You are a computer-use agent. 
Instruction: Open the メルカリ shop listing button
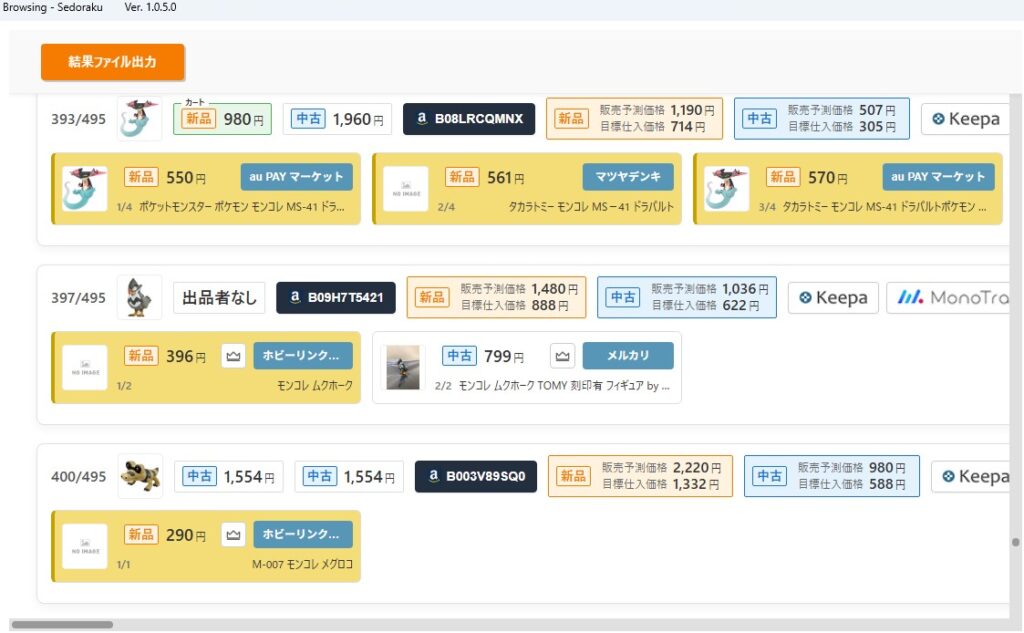pos(628,356)
